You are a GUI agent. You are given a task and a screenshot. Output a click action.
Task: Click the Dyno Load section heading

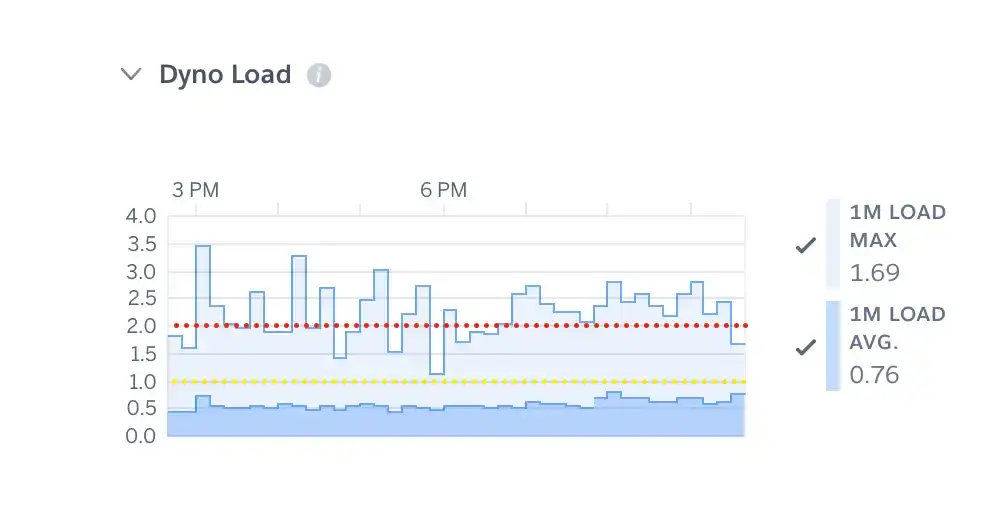[x=225, y=75]
